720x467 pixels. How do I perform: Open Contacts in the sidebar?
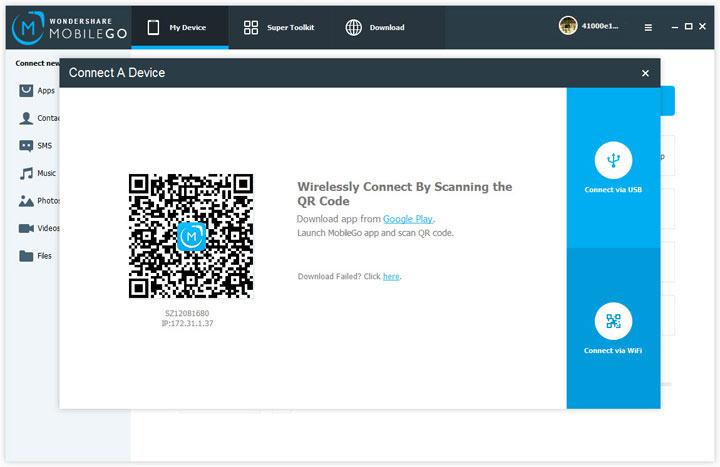pyautogui.click(x=39, y=118)
